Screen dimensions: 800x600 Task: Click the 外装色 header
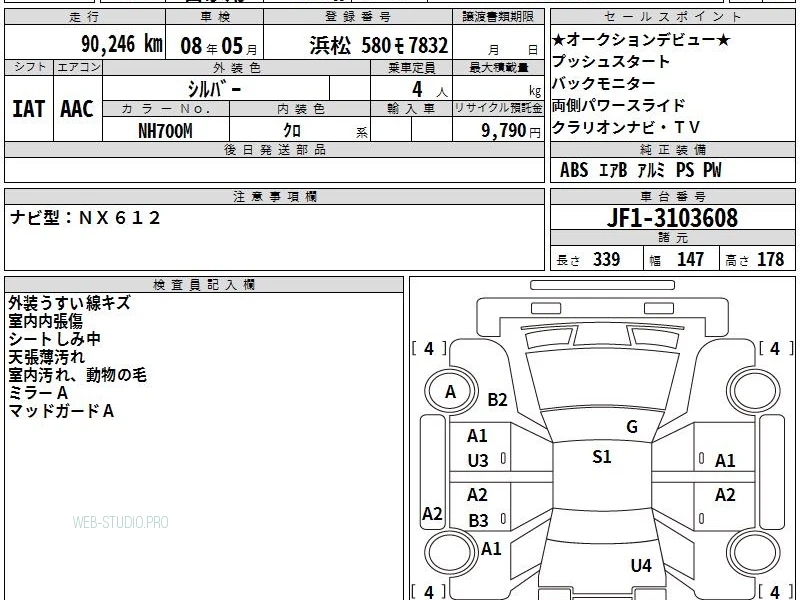237,68
